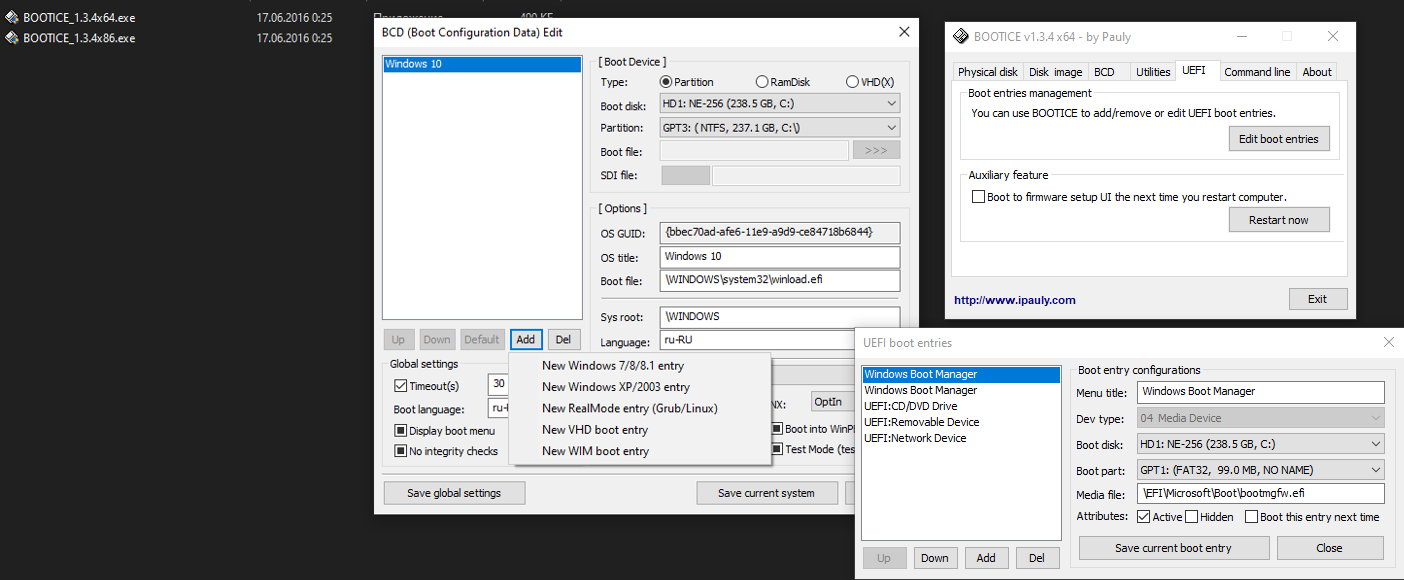Toggle Hidden attribute checkbox

point(1191,517)
